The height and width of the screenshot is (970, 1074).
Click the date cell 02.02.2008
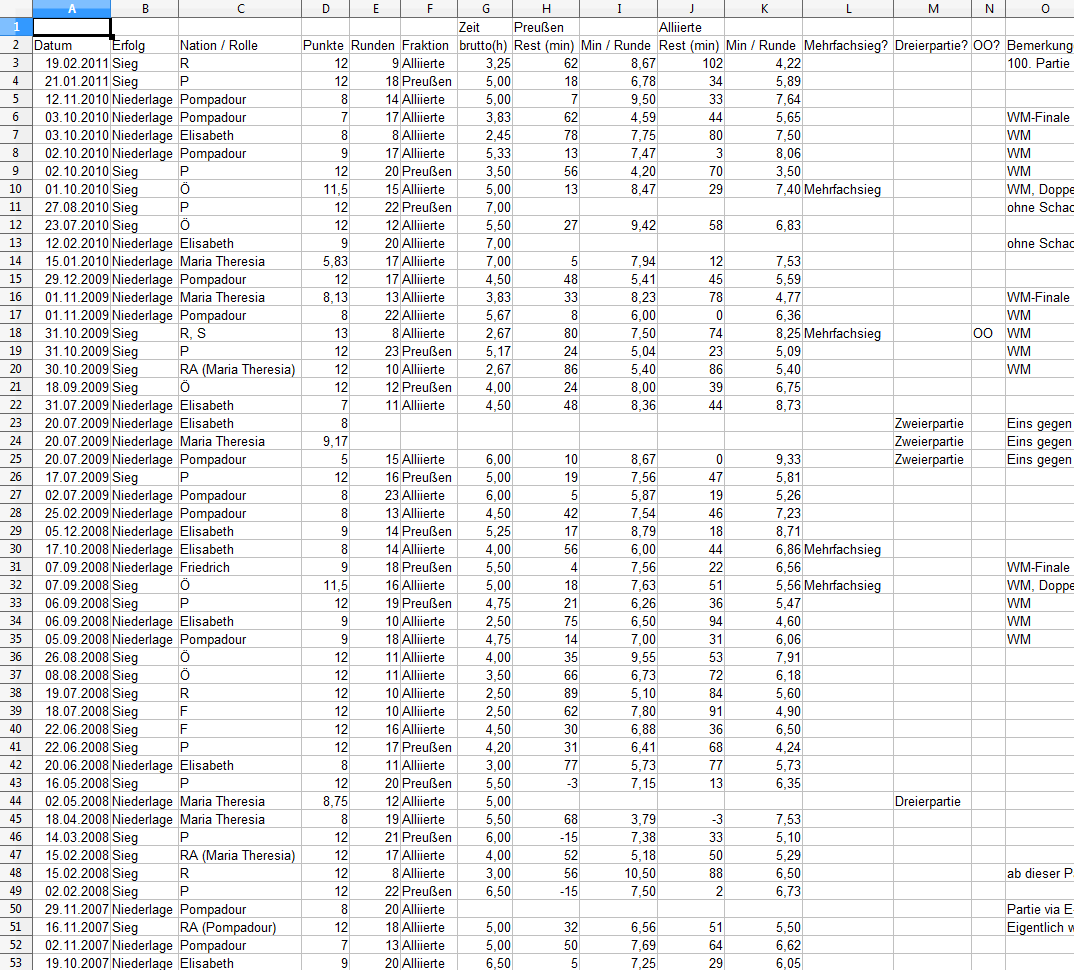point(71,891)
